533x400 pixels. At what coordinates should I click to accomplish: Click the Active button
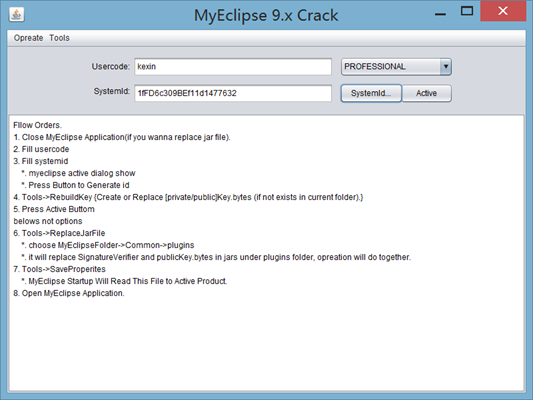tap(427, 93)
